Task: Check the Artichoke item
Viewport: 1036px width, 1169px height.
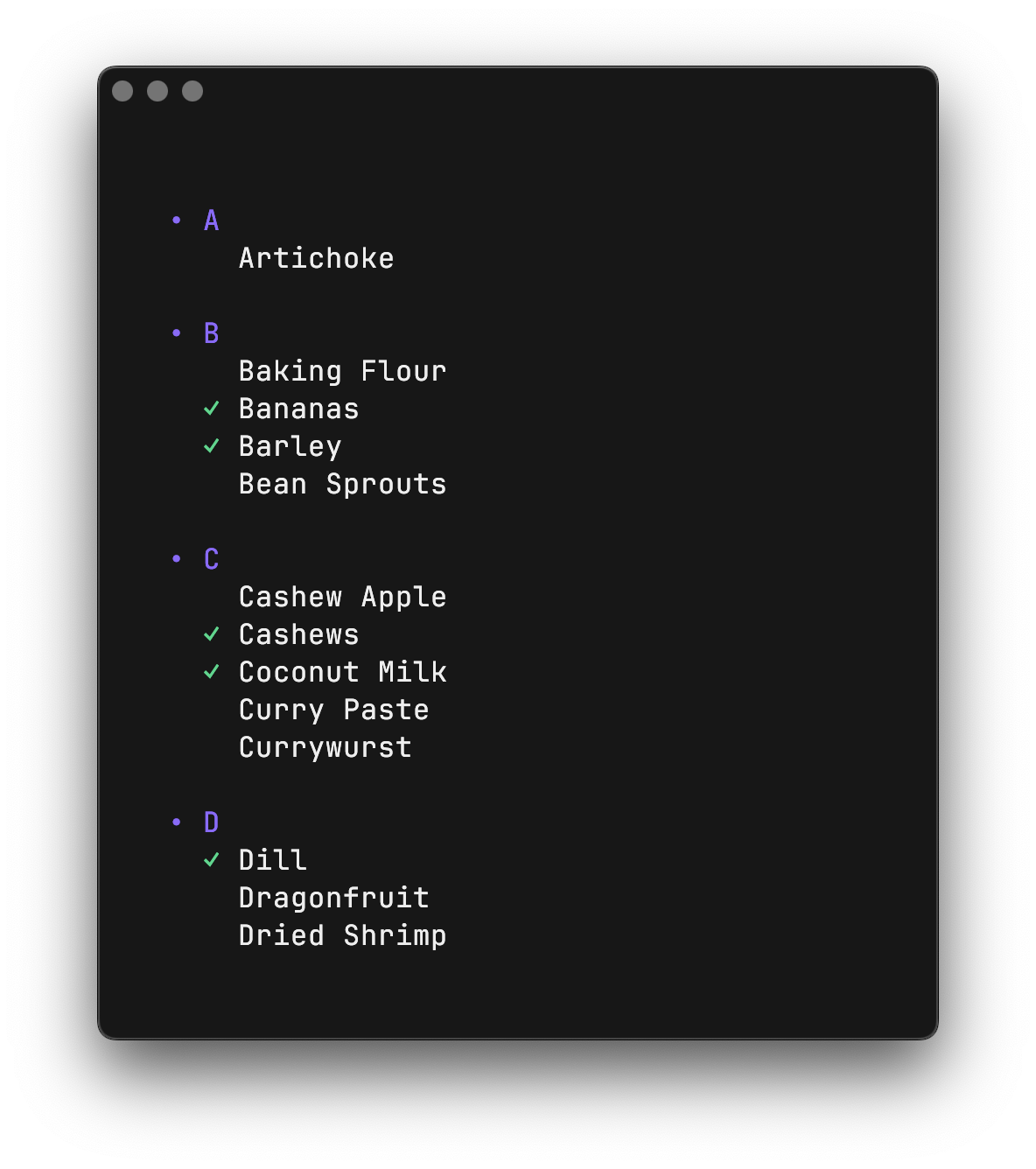Action: tap(316, 258)
